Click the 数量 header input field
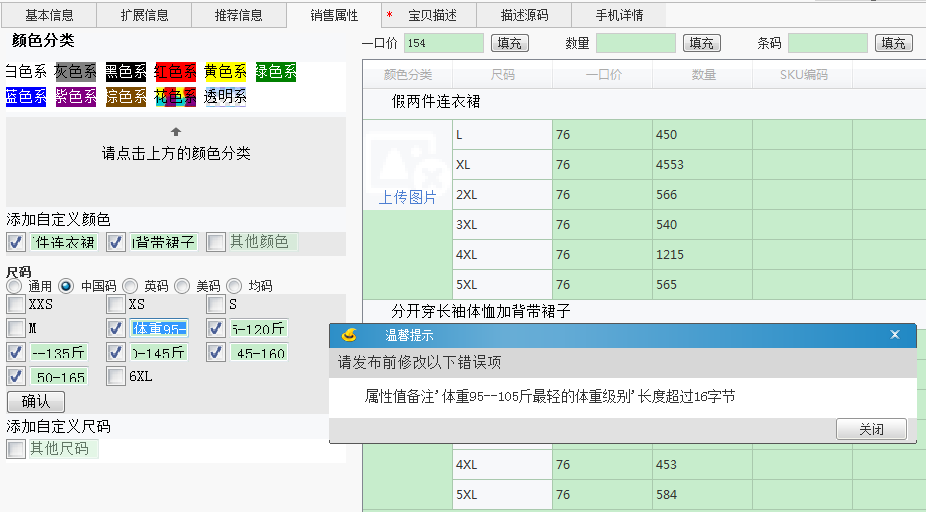Screen dimensions: 926x512 coord(635,43)
